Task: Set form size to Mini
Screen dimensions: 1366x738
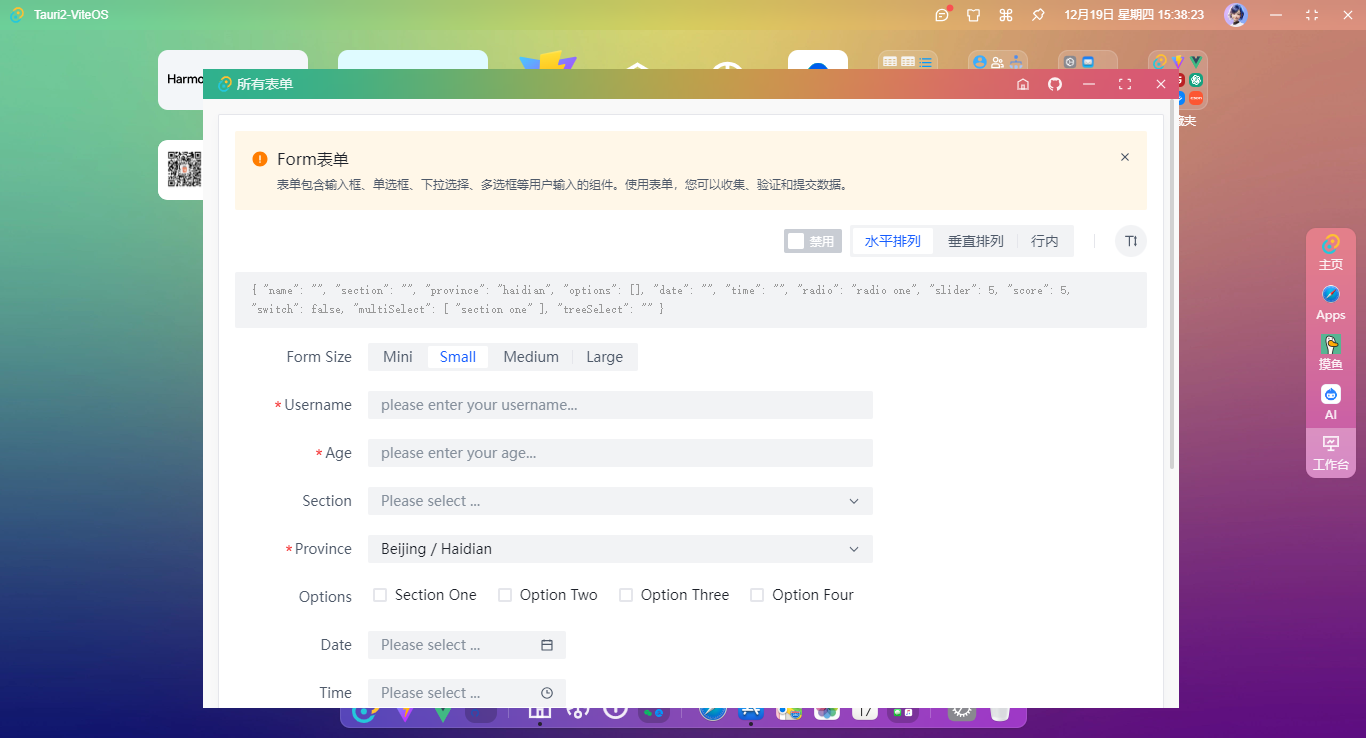Action: click(x=398, y=357)
